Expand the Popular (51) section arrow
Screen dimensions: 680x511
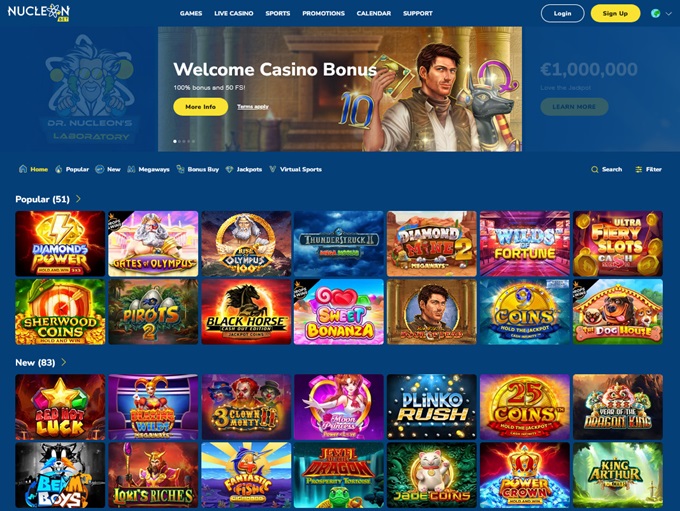(78, 199)
